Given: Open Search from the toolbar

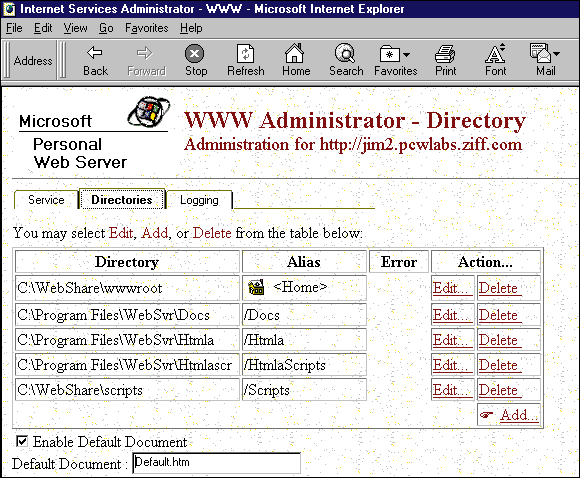Looking at the screenshot, I should (345, 53).
